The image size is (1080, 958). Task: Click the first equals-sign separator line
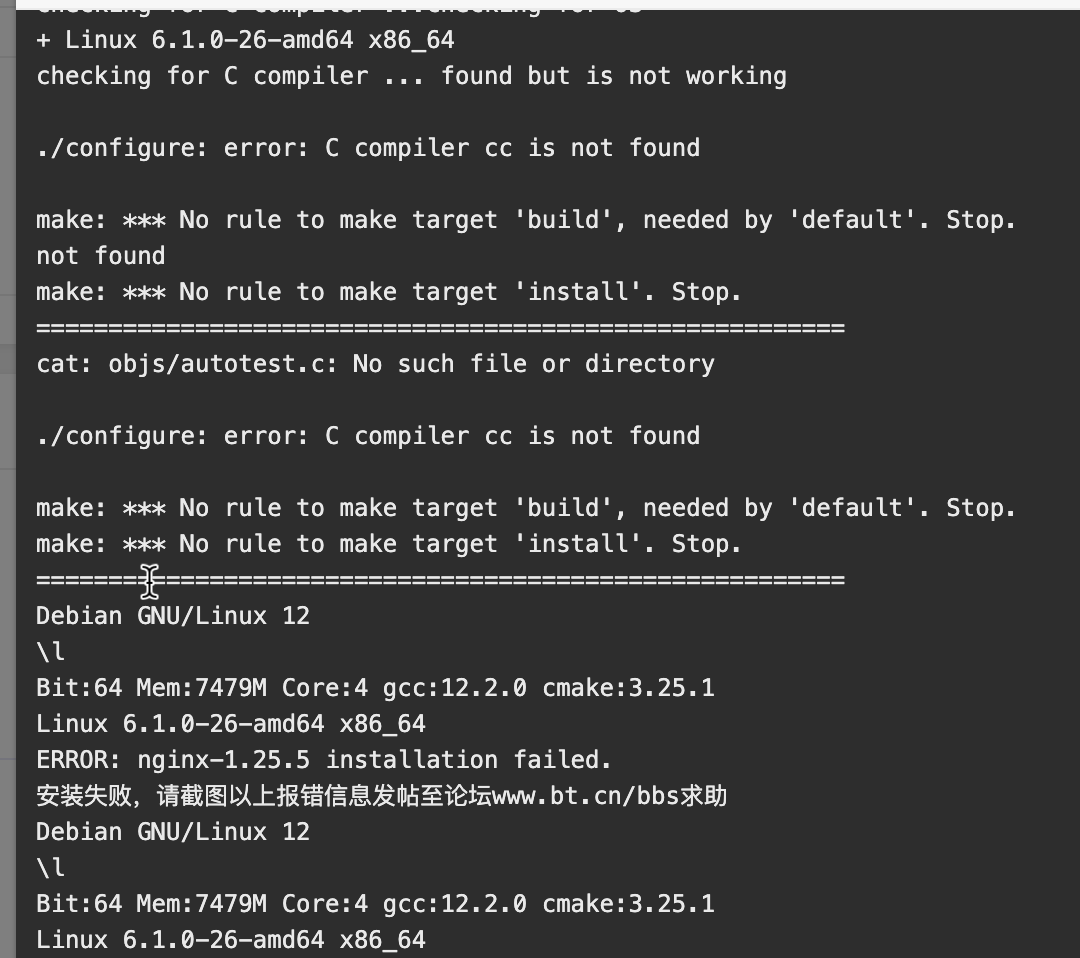tap(440, 328)
